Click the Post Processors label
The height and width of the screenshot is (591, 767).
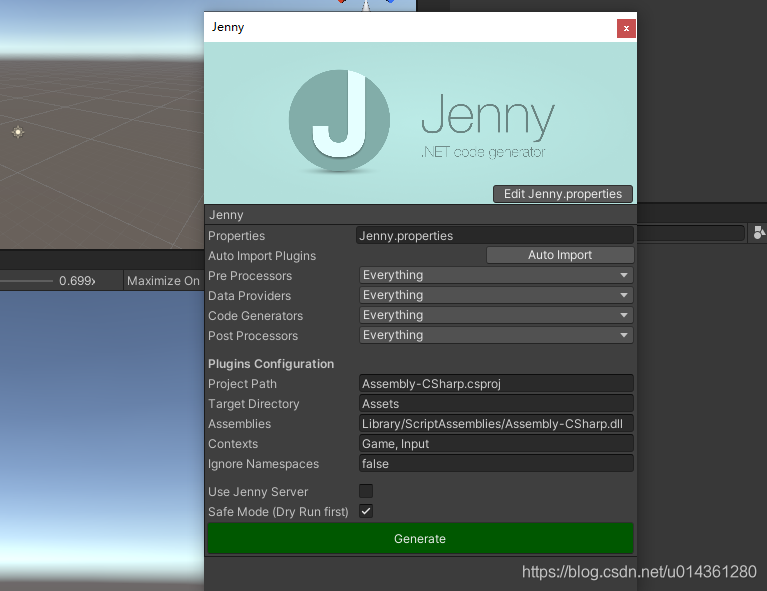(x=253, y=336)
